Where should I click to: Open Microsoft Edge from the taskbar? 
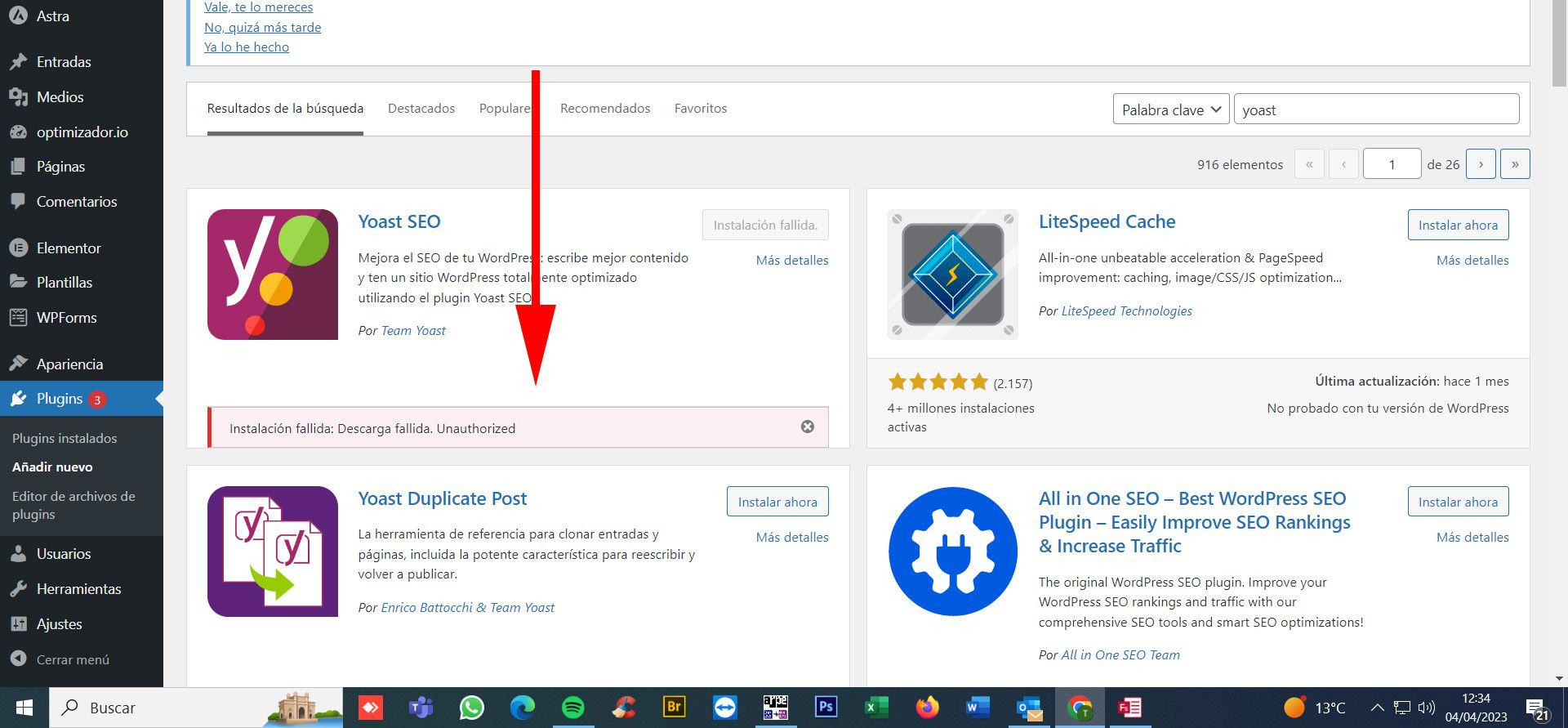[523, 708]
